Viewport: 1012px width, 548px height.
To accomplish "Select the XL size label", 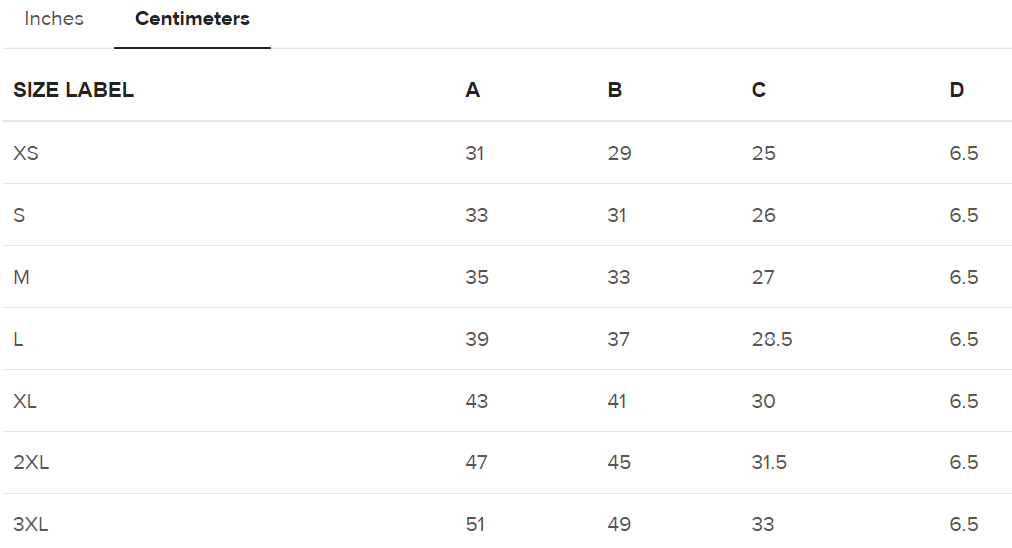I will [25, 401].
